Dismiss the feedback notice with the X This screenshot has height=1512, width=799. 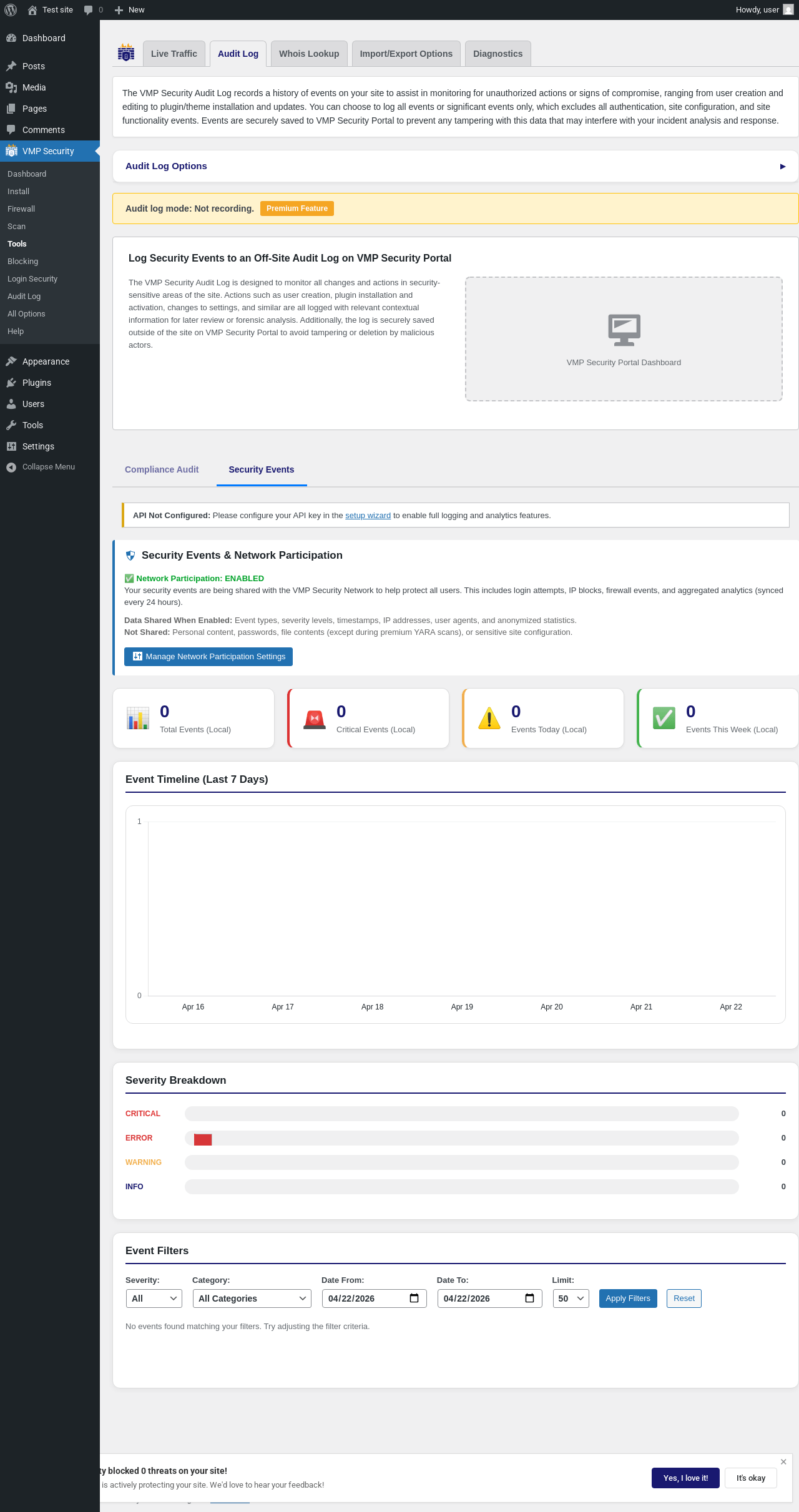783,1462
